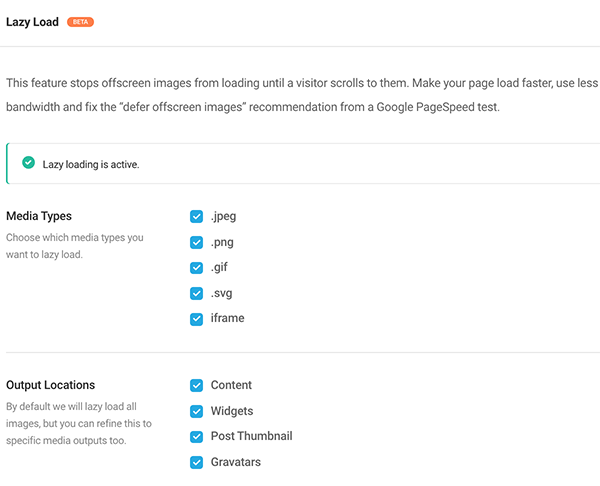Toggle the iframe checkbox

click(x=197, y=319)
